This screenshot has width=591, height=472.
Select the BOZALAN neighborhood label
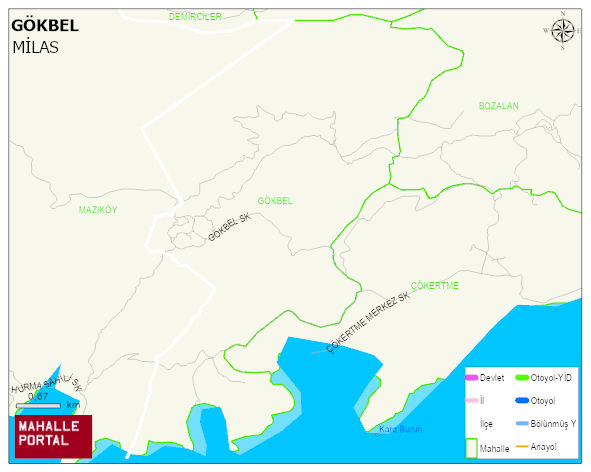(498, 106)
